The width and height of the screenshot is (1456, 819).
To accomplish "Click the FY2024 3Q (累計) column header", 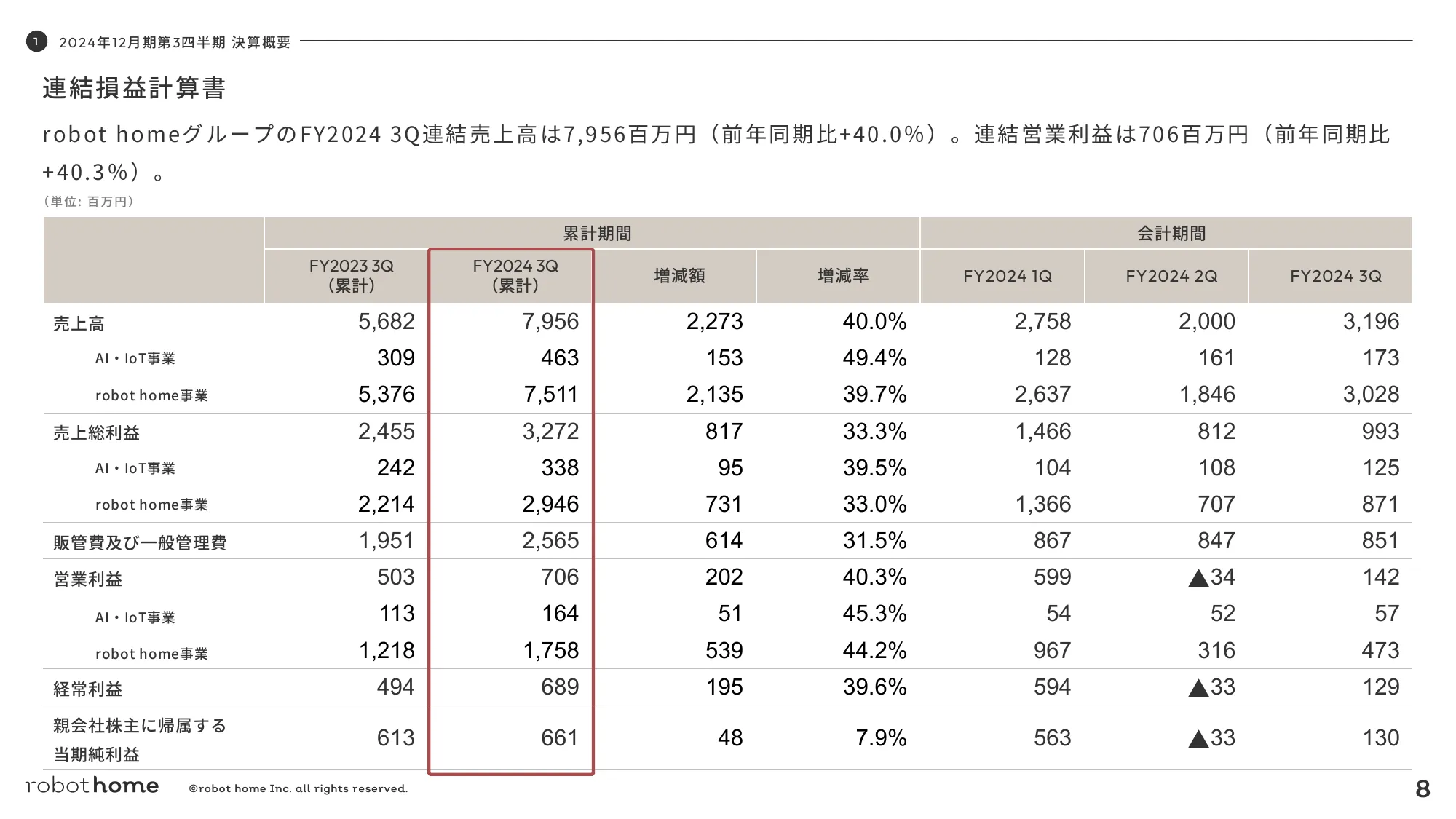I will click(x=515, y=276).
